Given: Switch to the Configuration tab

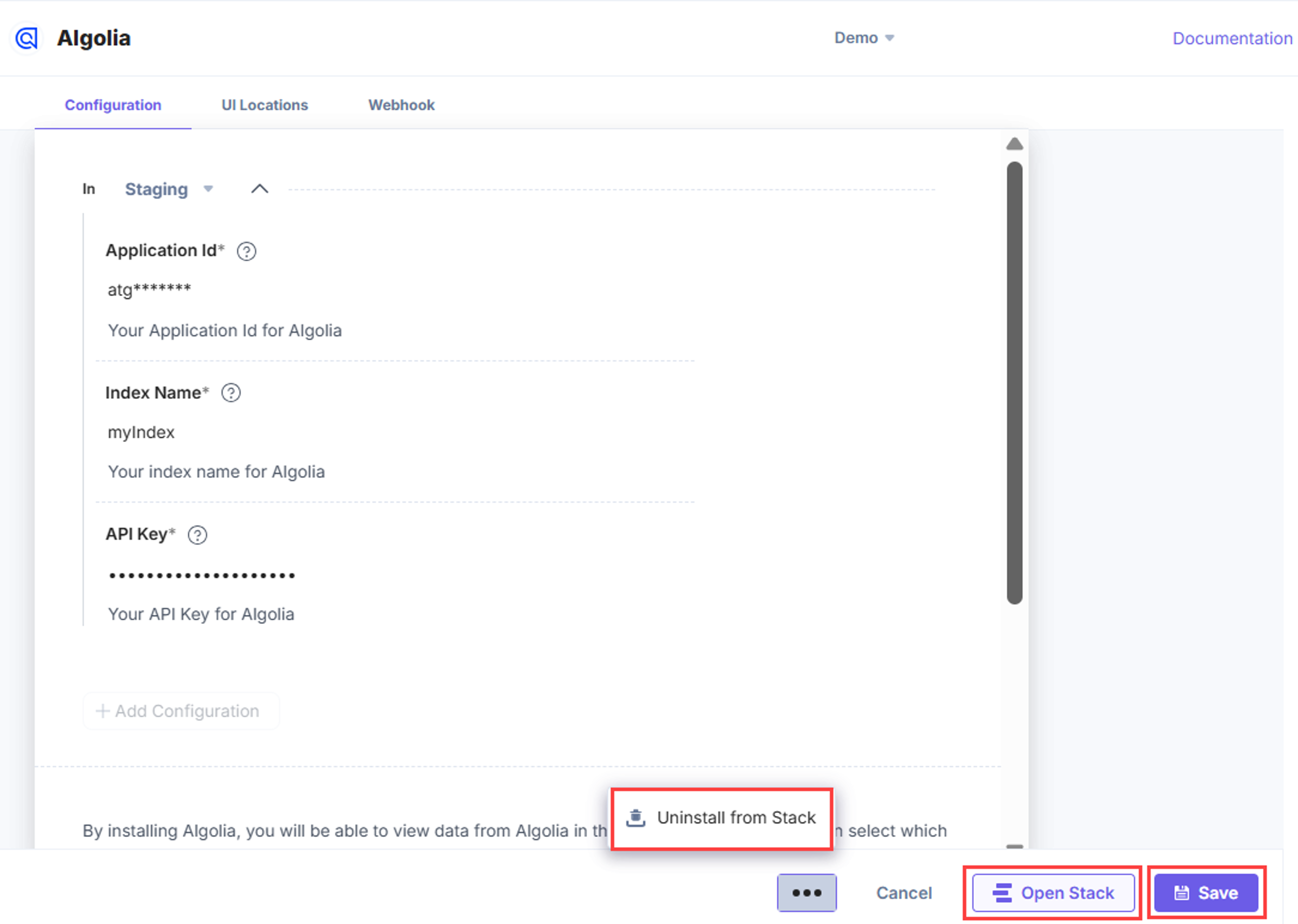Looking at the screenshot, I should point(113,105).
